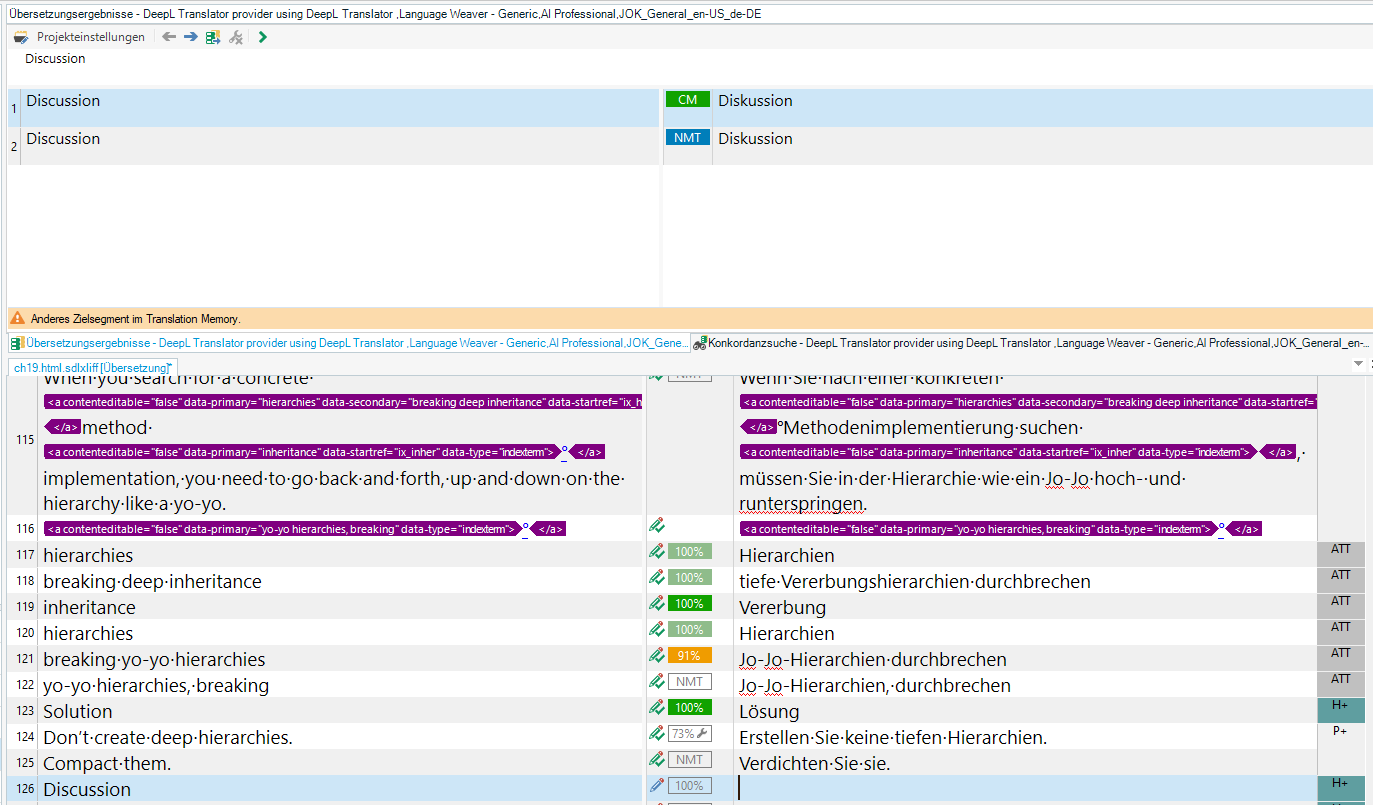This screenshot has height=805, width=1373.
Task: Select the CM match result 'Diskussion'
Action: [755, 101]
